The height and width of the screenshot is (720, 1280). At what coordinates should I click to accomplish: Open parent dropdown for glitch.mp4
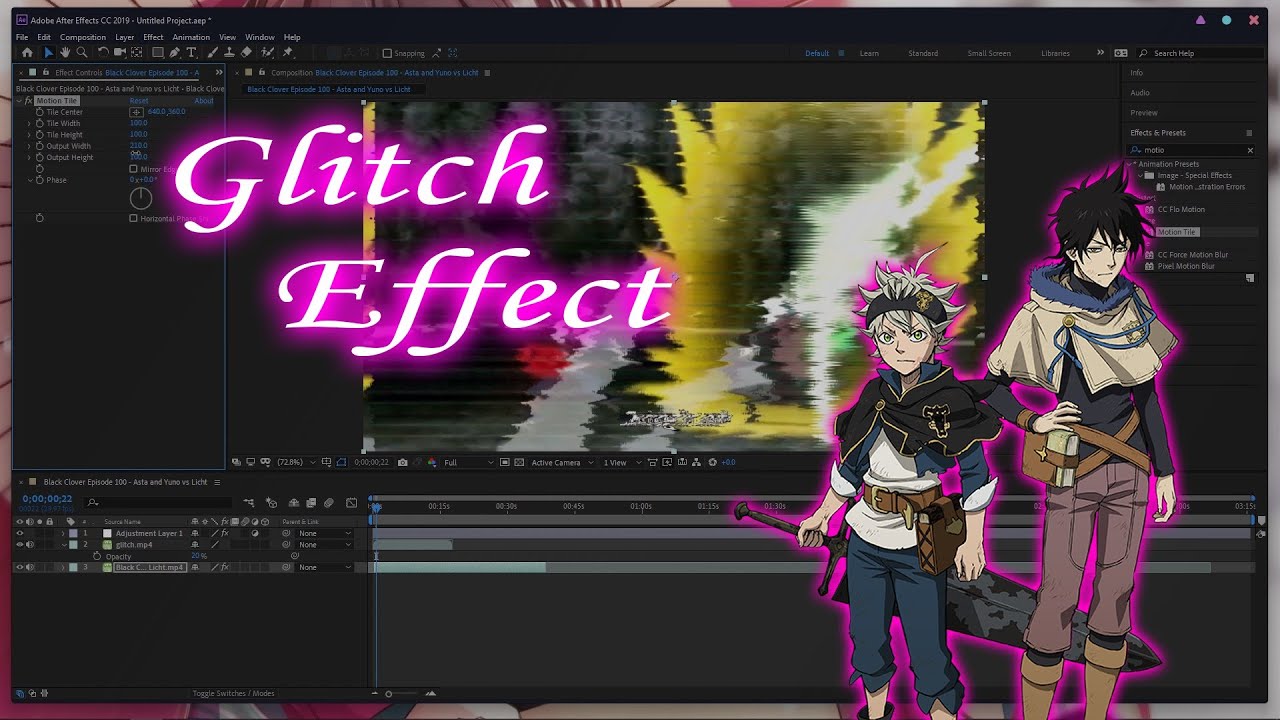325,545
